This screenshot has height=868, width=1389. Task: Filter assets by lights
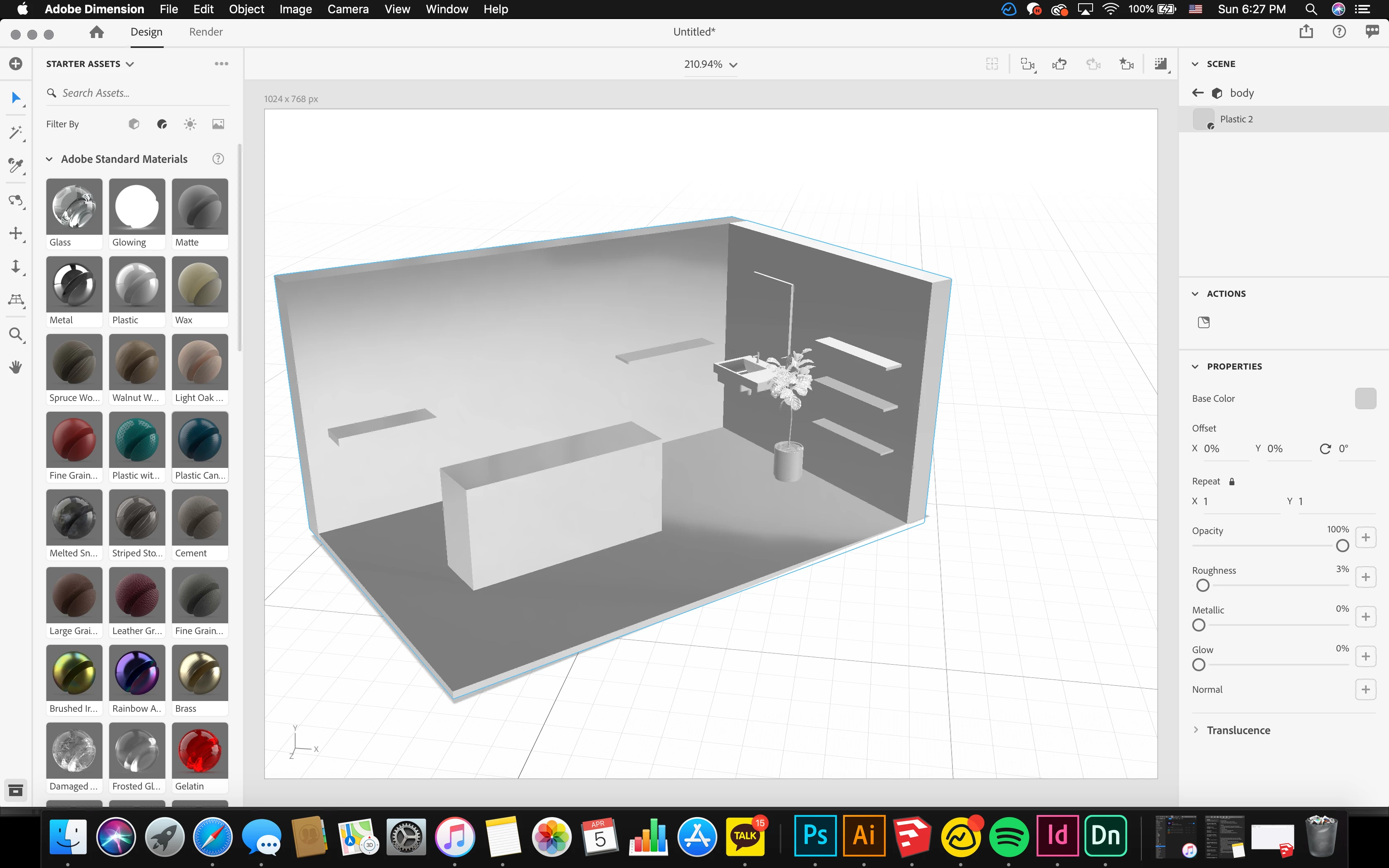click(190, 124)
